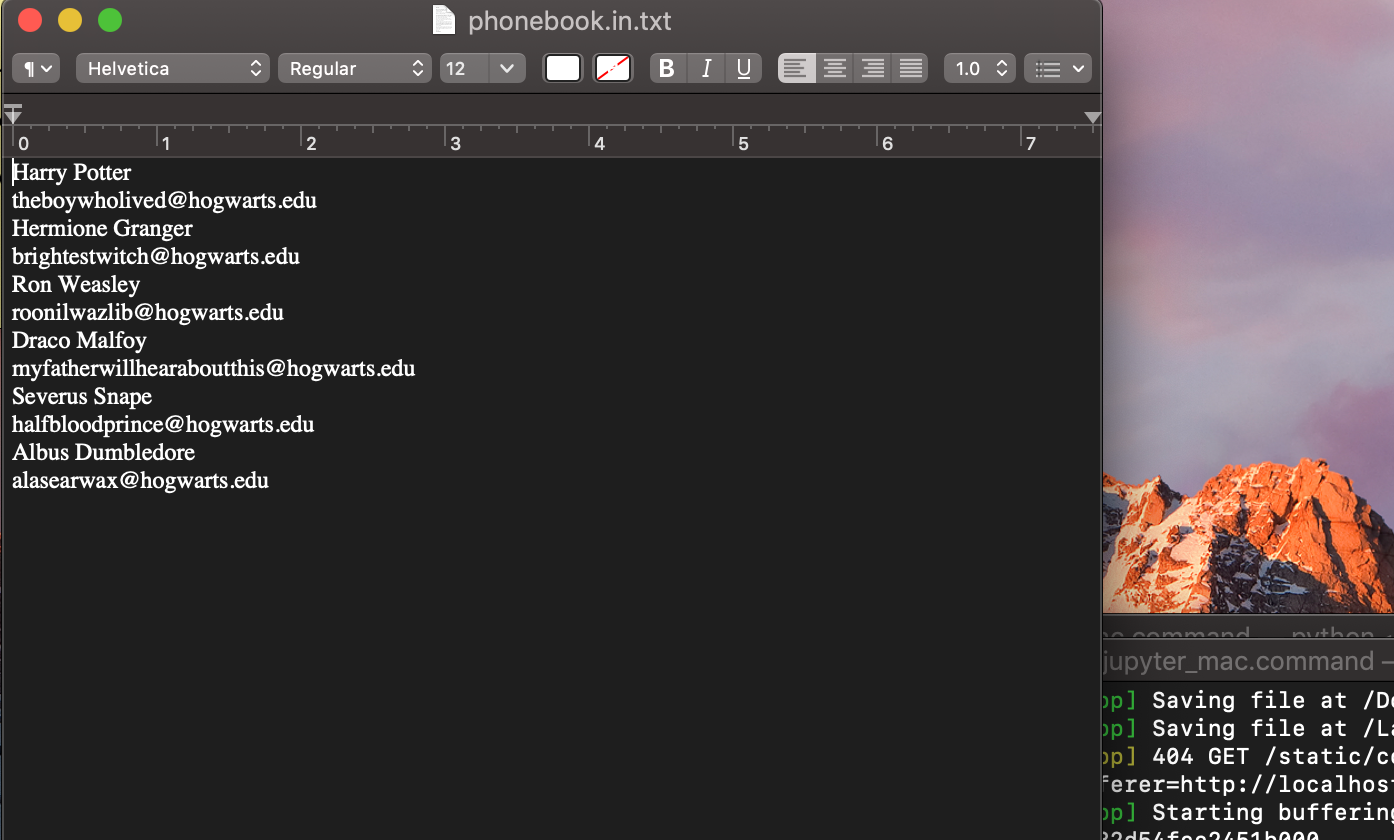Click the left indent marker on the ruler
The height and width of the screenshot is (840, 1394).
point(13,113)
